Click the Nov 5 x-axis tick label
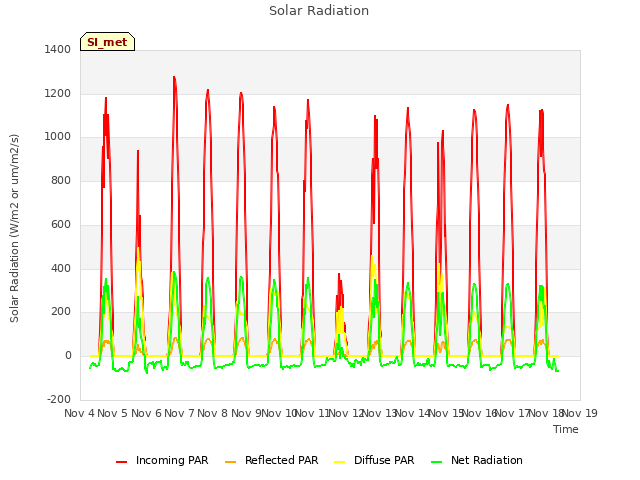The image size is (640, 480). [113, 413]
